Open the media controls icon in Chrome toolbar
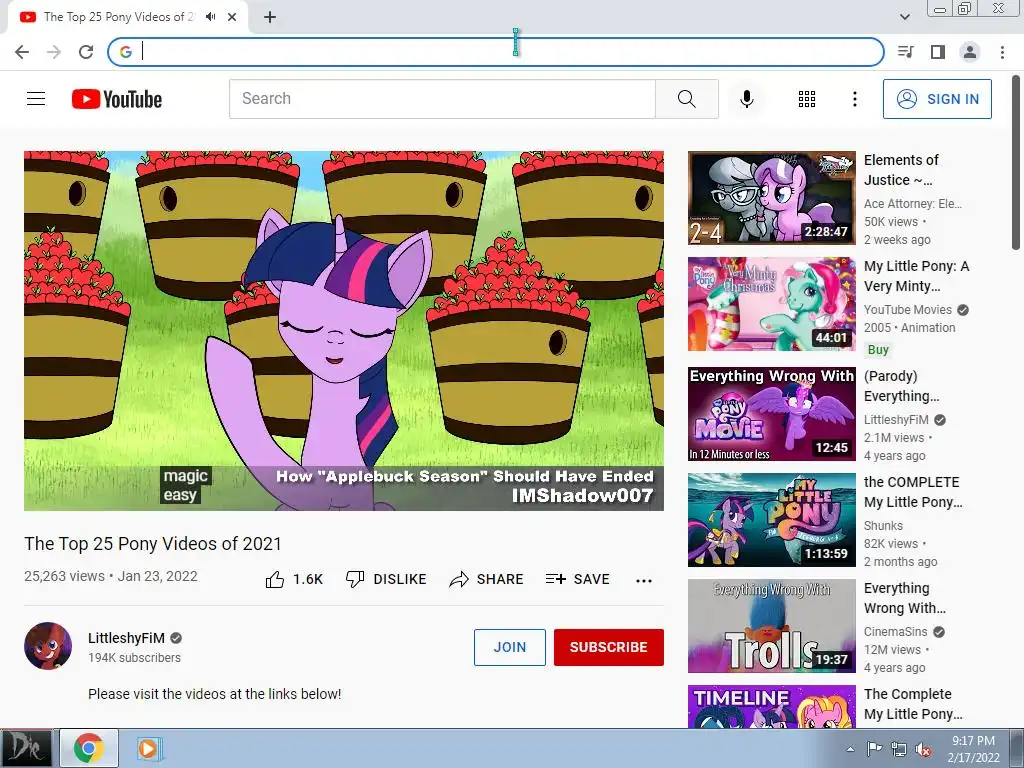The height and width of the screenshot is (768, 1024). click(x=905, y=52)
